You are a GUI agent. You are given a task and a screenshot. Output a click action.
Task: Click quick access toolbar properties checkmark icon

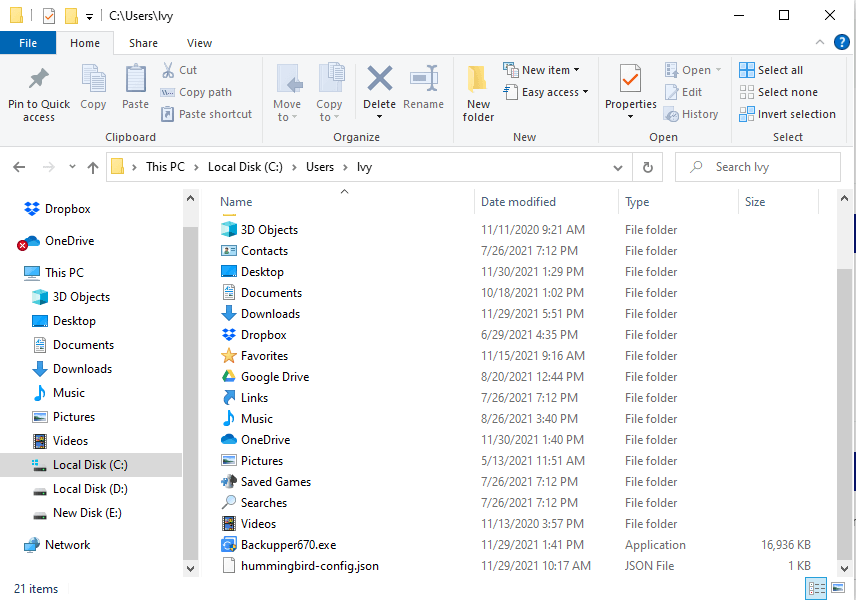pyautogui.click(x=49, y=16)
